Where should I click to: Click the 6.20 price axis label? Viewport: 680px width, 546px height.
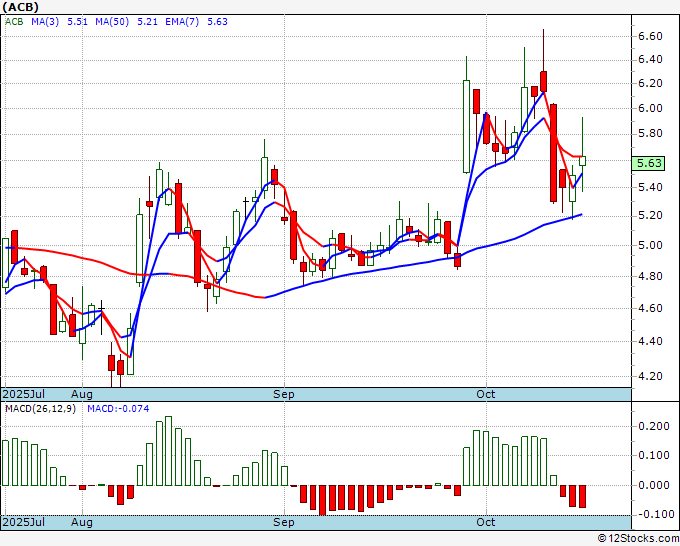pos(650,83)
